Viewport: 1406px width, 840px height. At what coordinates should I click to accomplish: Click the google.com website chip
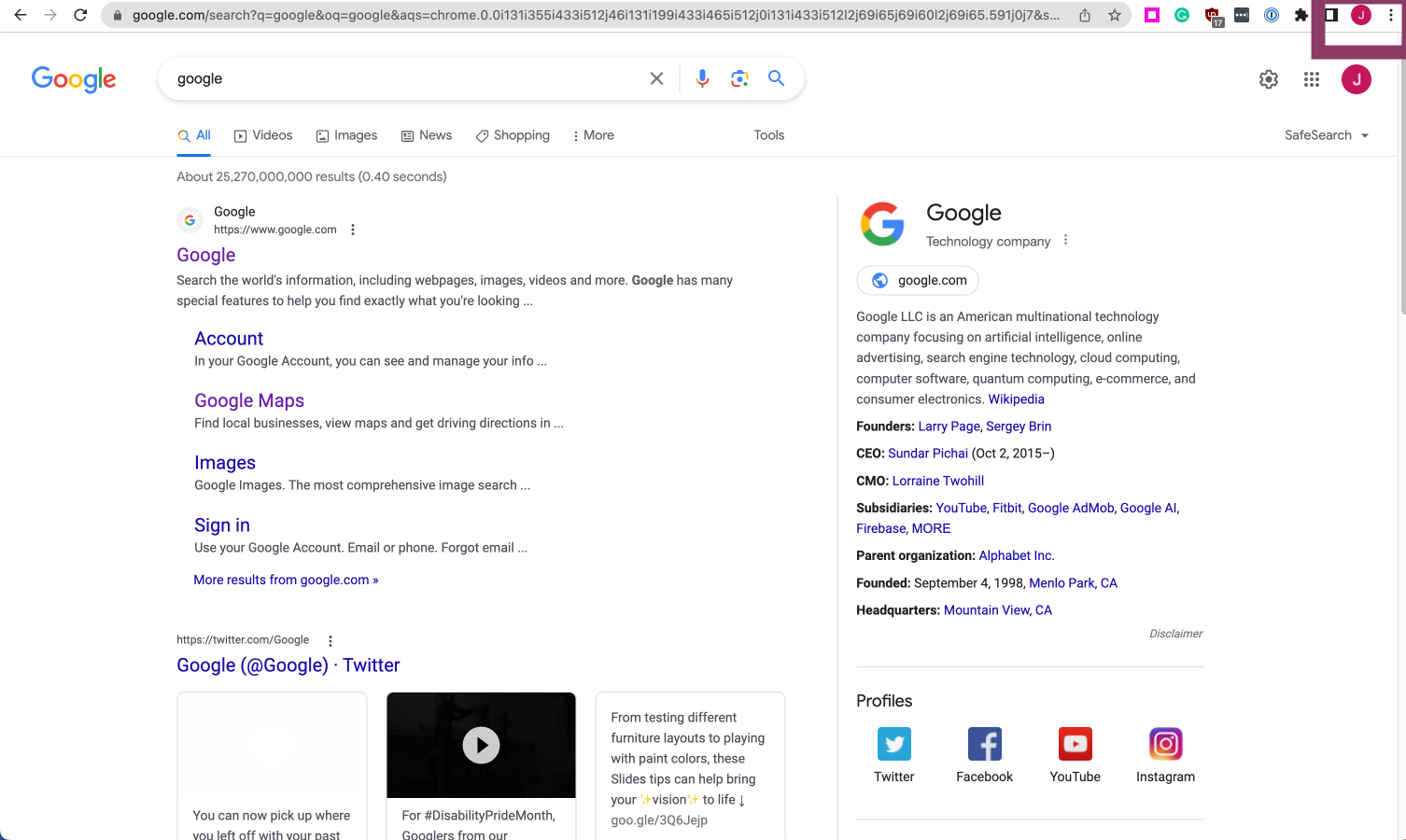pyautogui.click(x=918, y=280)
